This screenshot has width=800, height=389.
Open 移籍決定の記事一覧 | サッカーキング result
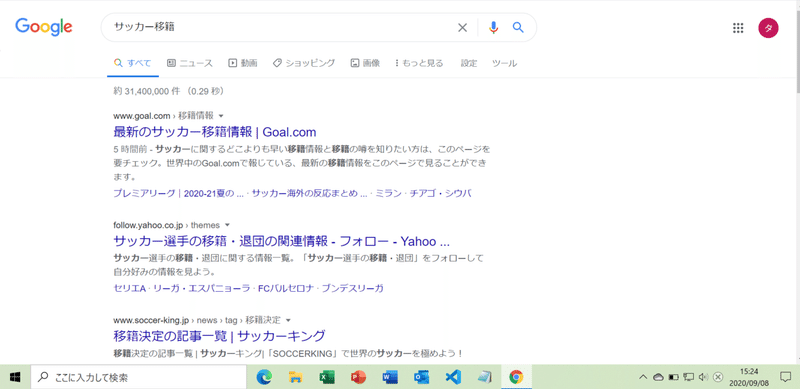(219, 336)
